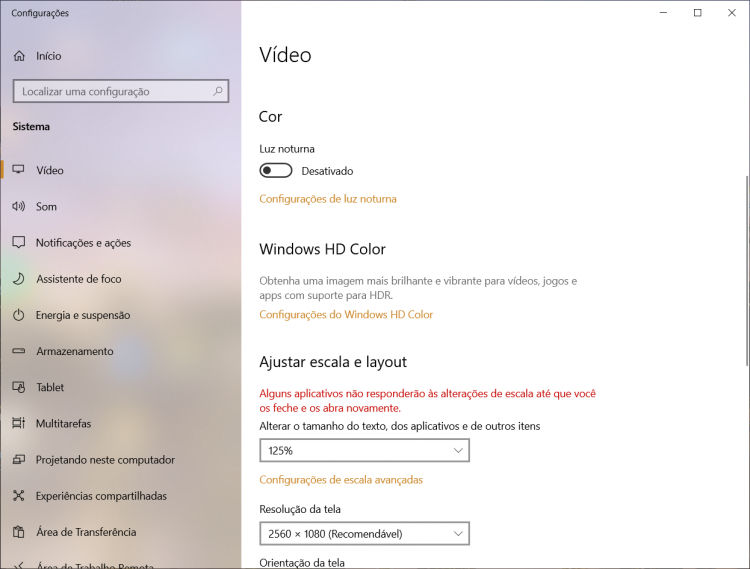
Task: Click the search magnifier icon
Action: 218,91
